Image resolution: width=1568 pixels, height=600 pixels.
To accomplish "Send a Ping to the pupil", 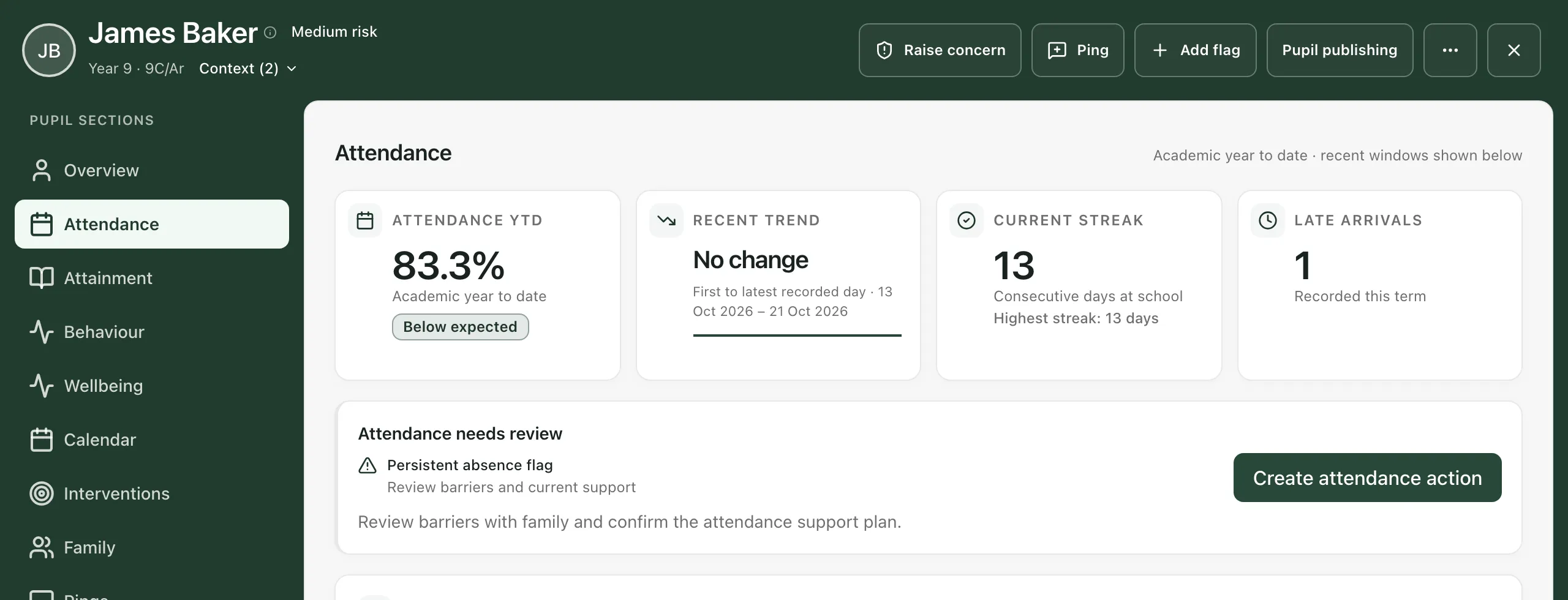I will coord(1077,50).
